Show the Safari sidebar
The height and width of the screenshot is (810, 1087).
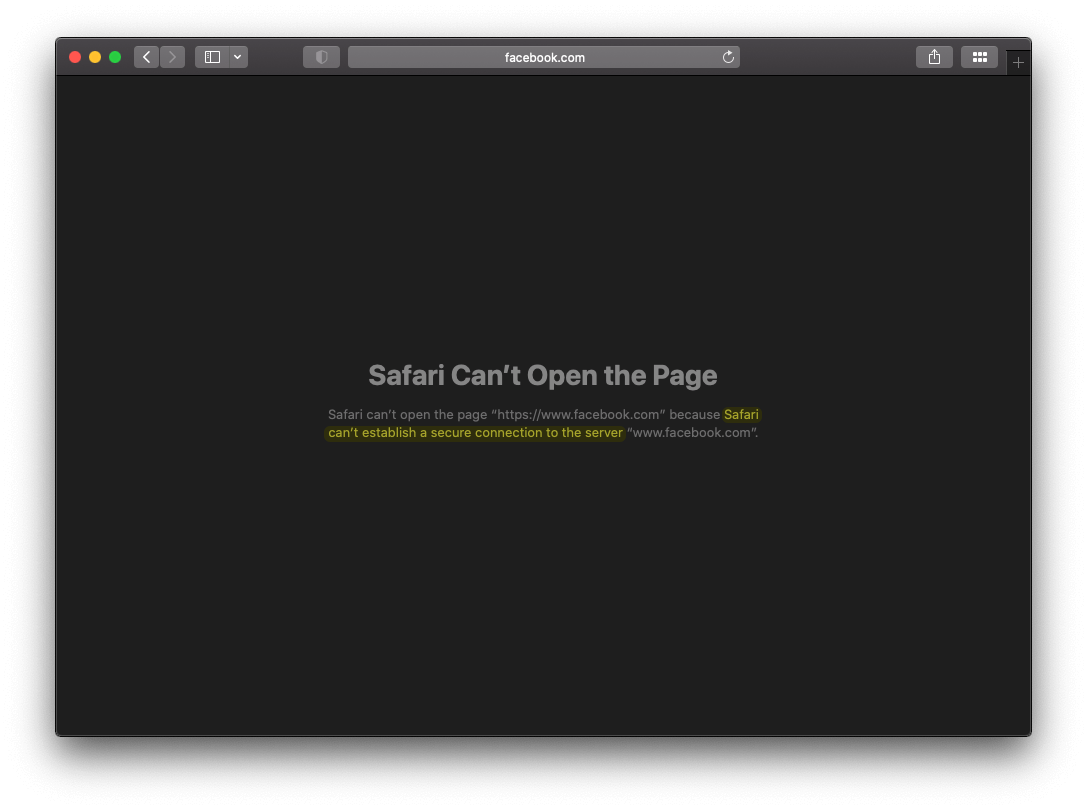click(x=212, y=57)
